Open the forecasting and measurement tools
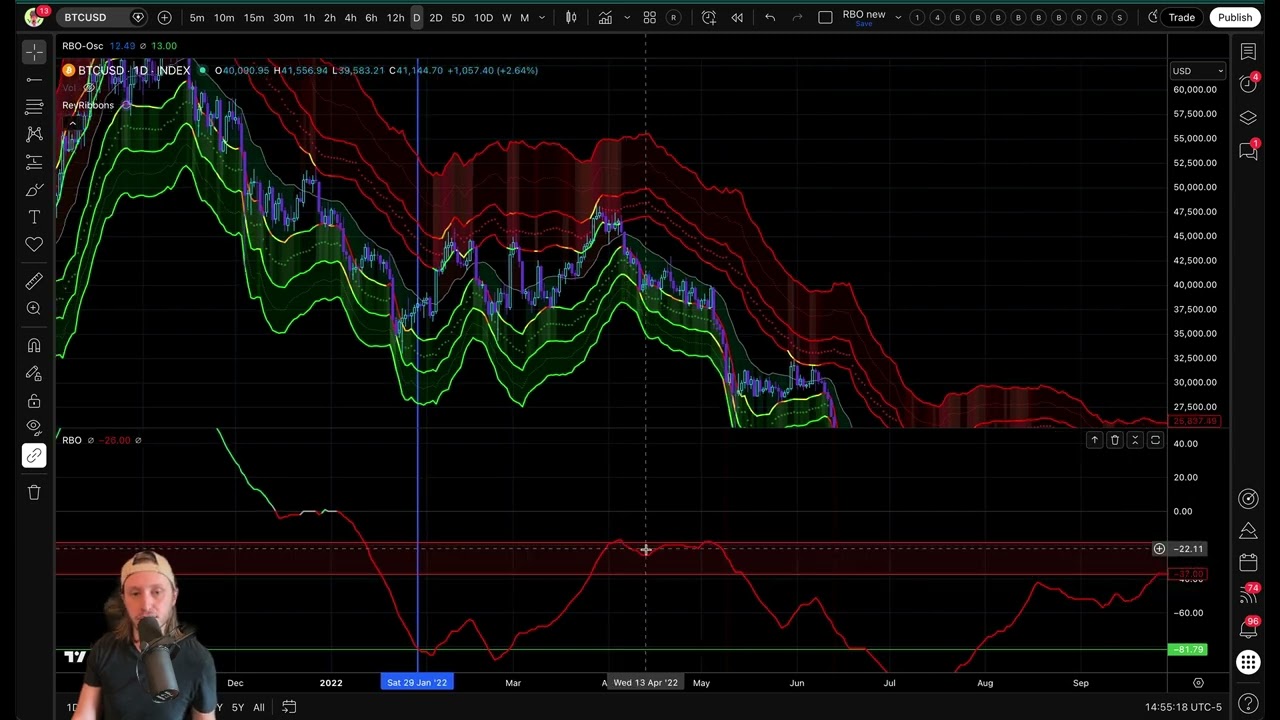Image resolution: width=1280 pixels, height=720 pixels. pos(34,162)
